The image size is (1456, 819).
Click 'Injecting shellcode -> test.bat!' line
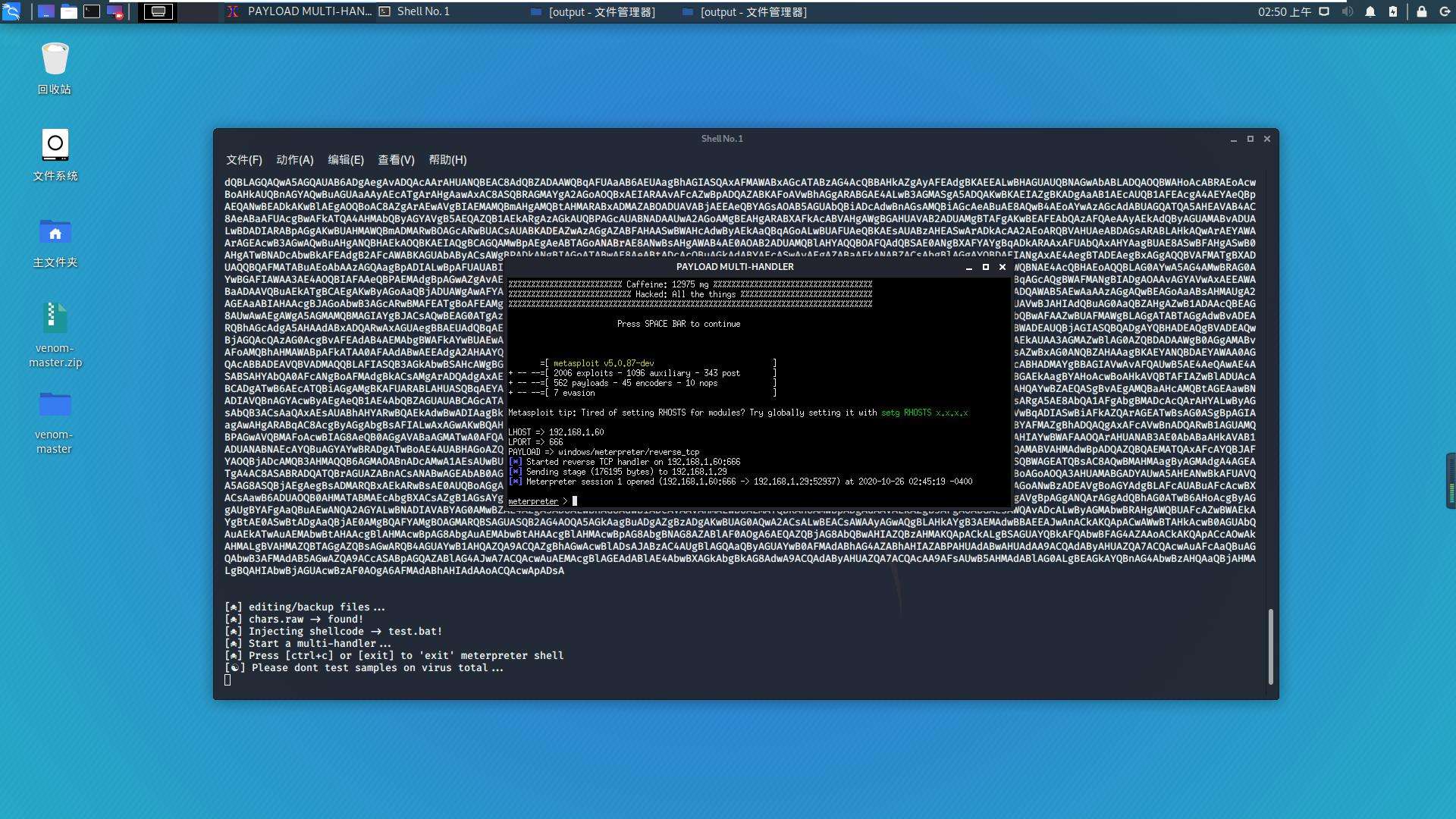(334, 632)
